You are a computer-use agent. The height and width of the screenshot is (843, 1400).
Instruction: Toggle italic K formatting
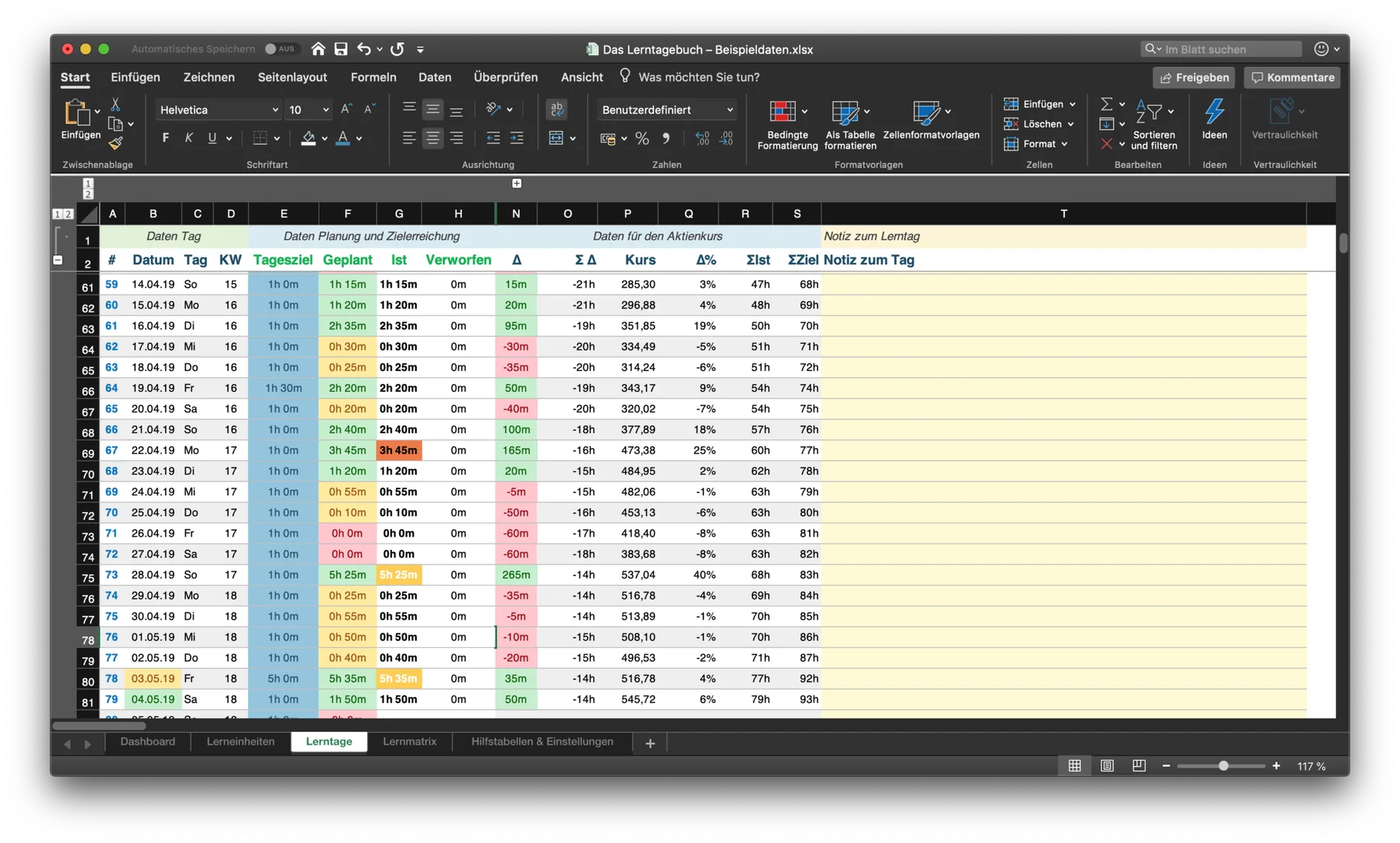tap(189, 138)
